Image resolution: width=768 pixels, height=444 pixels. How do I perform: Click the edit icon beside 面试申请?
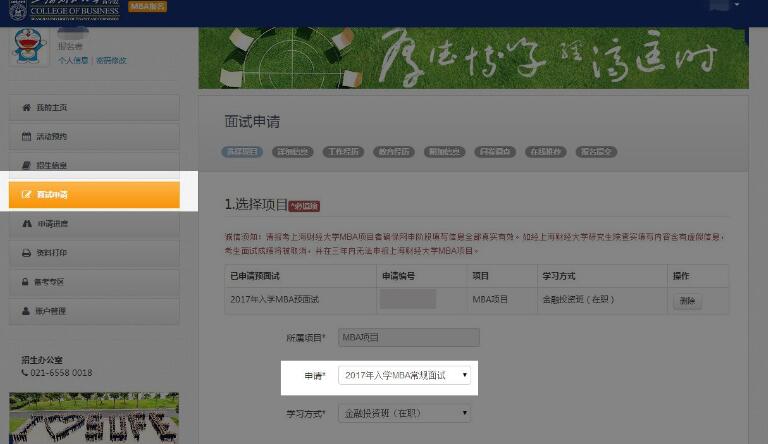coord(27,195)
